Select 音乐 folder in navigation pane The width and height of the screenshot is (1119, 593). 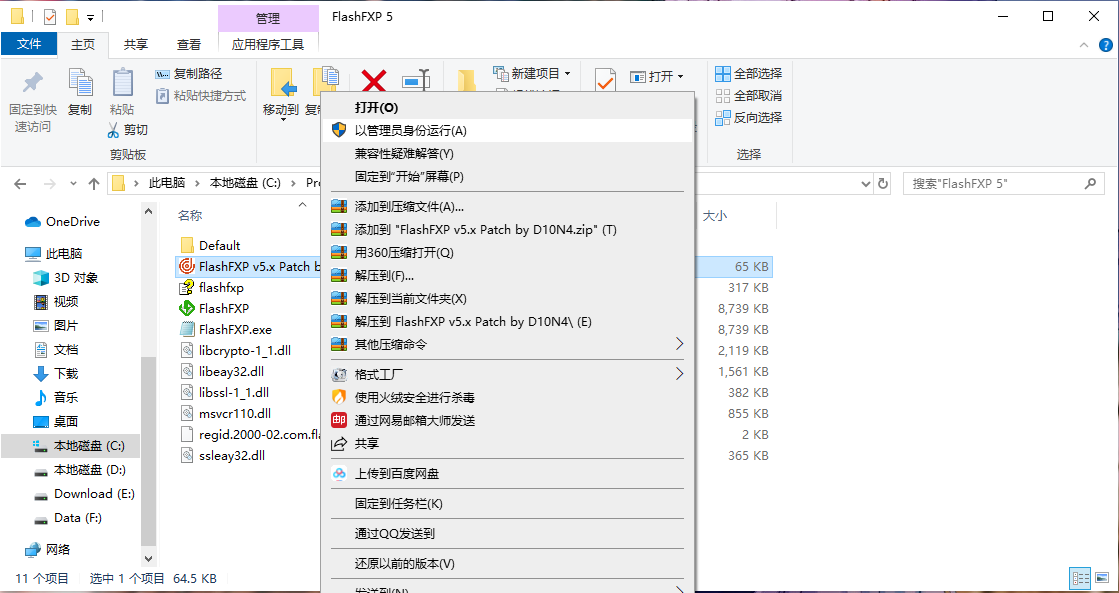(56, 397)
